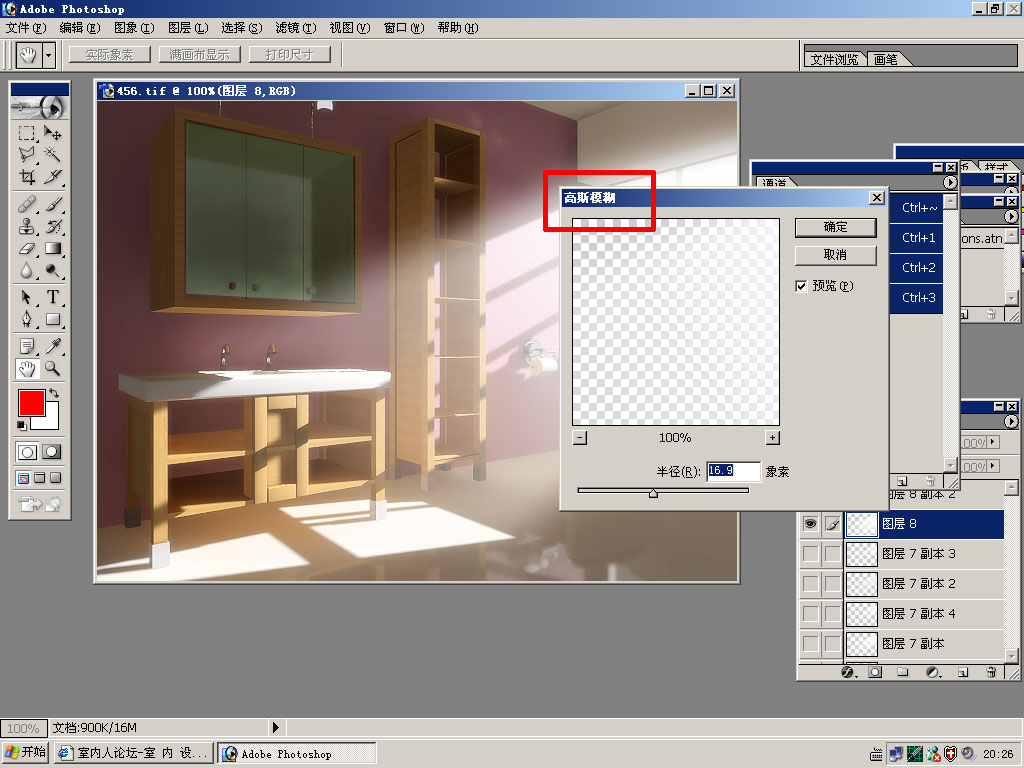Click create new layer icon in layers panel
This screenshot has width=1024, height=768.
pos(963,672)
